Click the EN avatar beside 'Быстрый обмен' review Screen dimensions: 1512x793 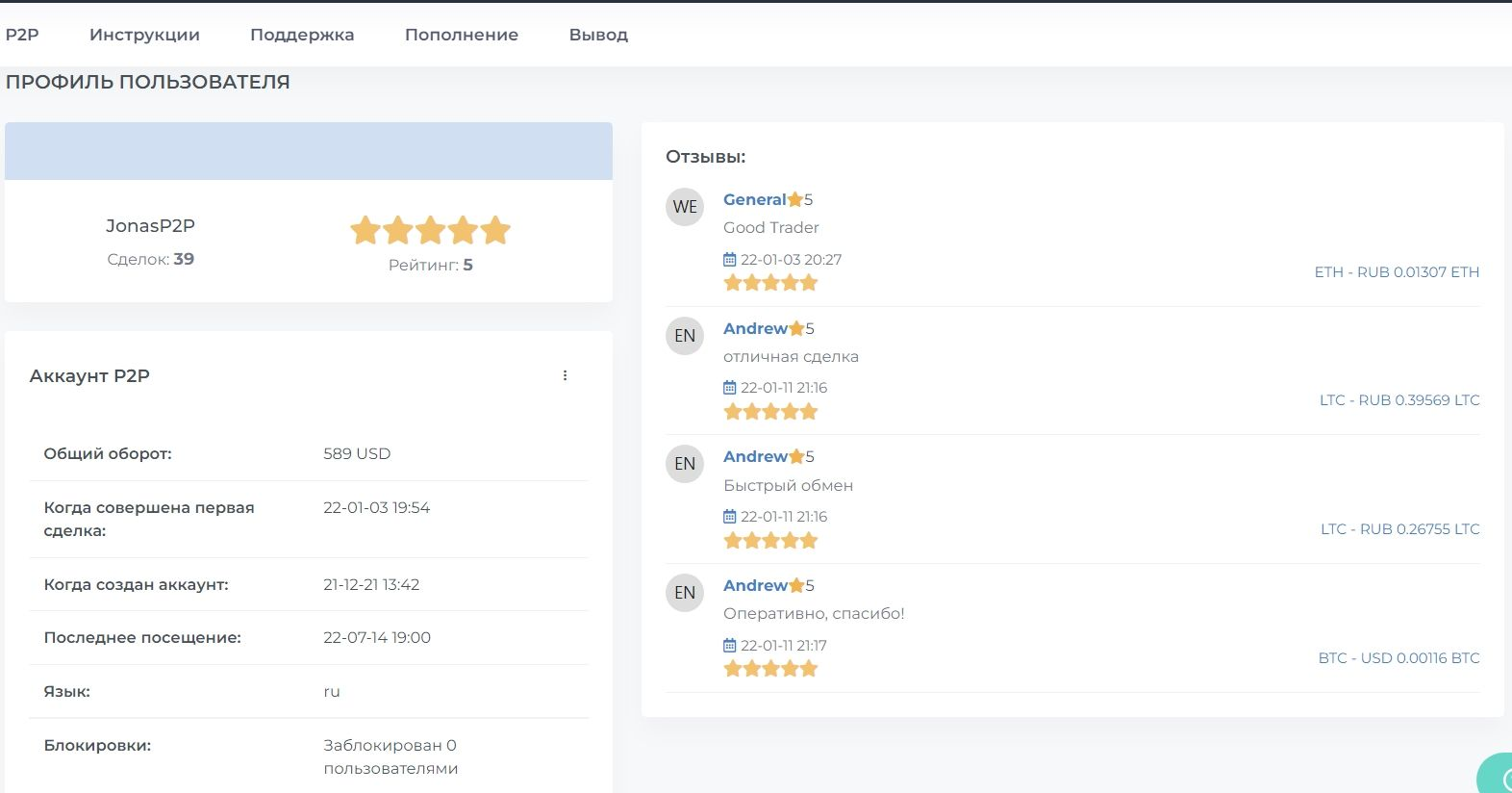click(685, 464)
